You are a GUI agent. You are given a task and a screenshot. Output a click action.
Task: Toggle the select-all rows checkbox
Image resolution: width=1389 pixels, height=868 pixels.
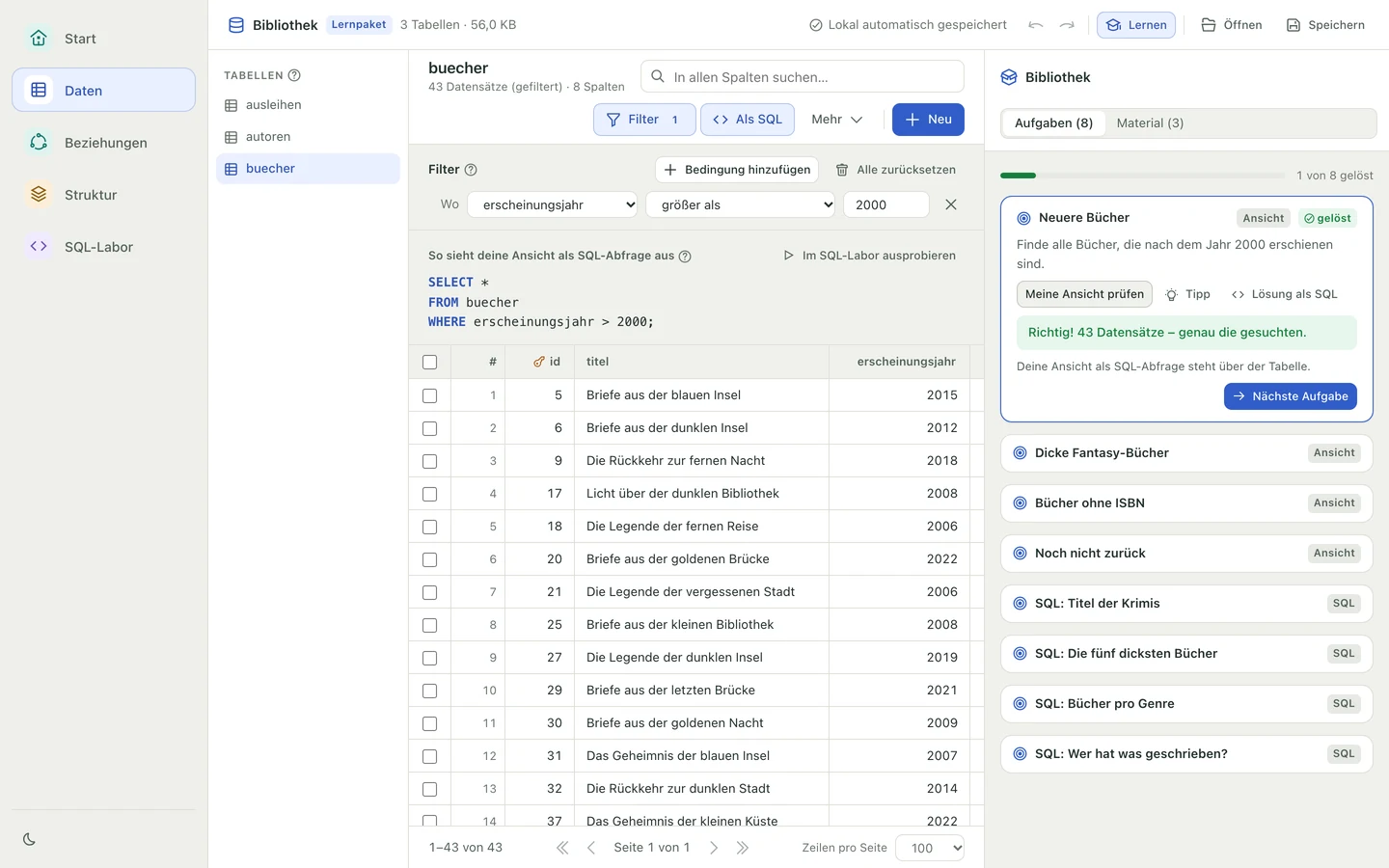pyautogui.click(x=430, y=363)
